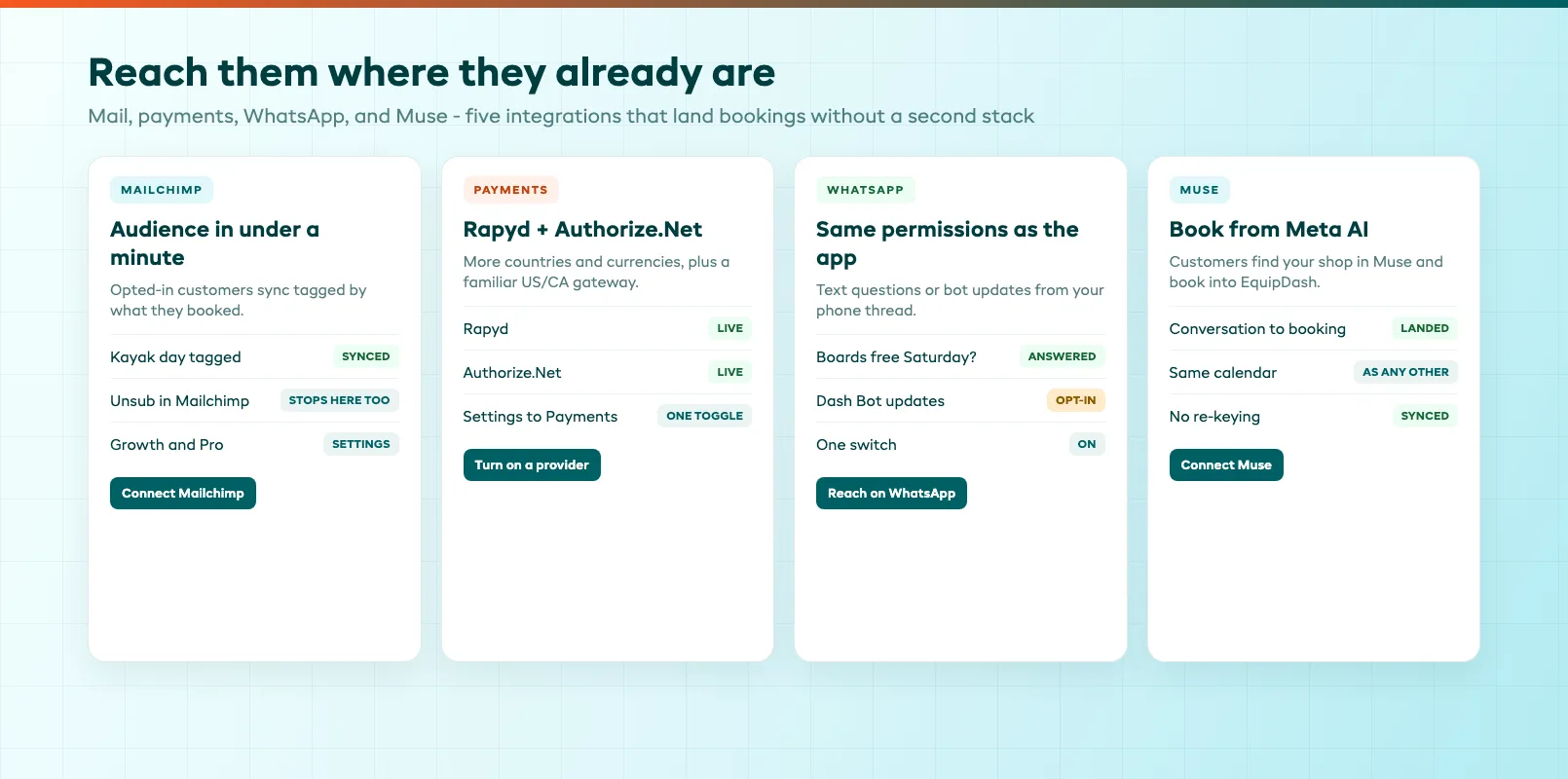Click the Boards free Saturday? row label

tap(896, 357)
